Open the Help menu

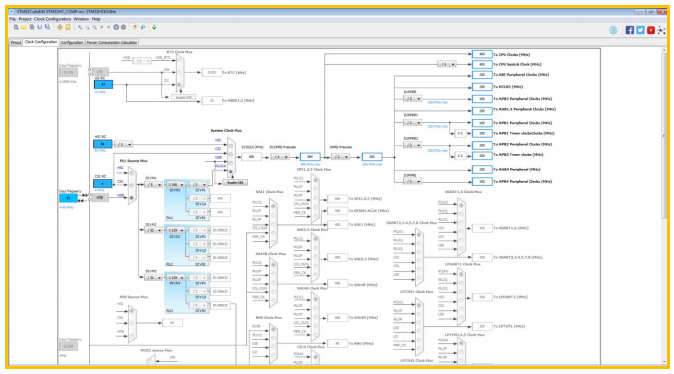tap(96, 19)
